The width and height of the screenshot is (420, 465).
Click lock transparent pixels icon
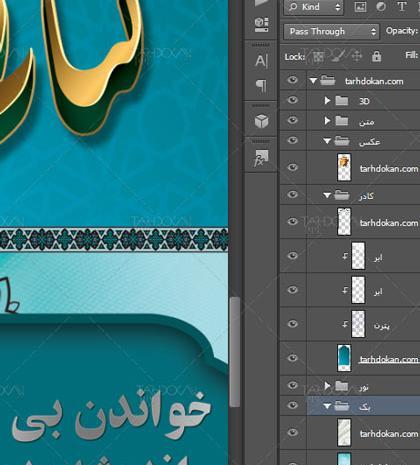tap(318, 57)
